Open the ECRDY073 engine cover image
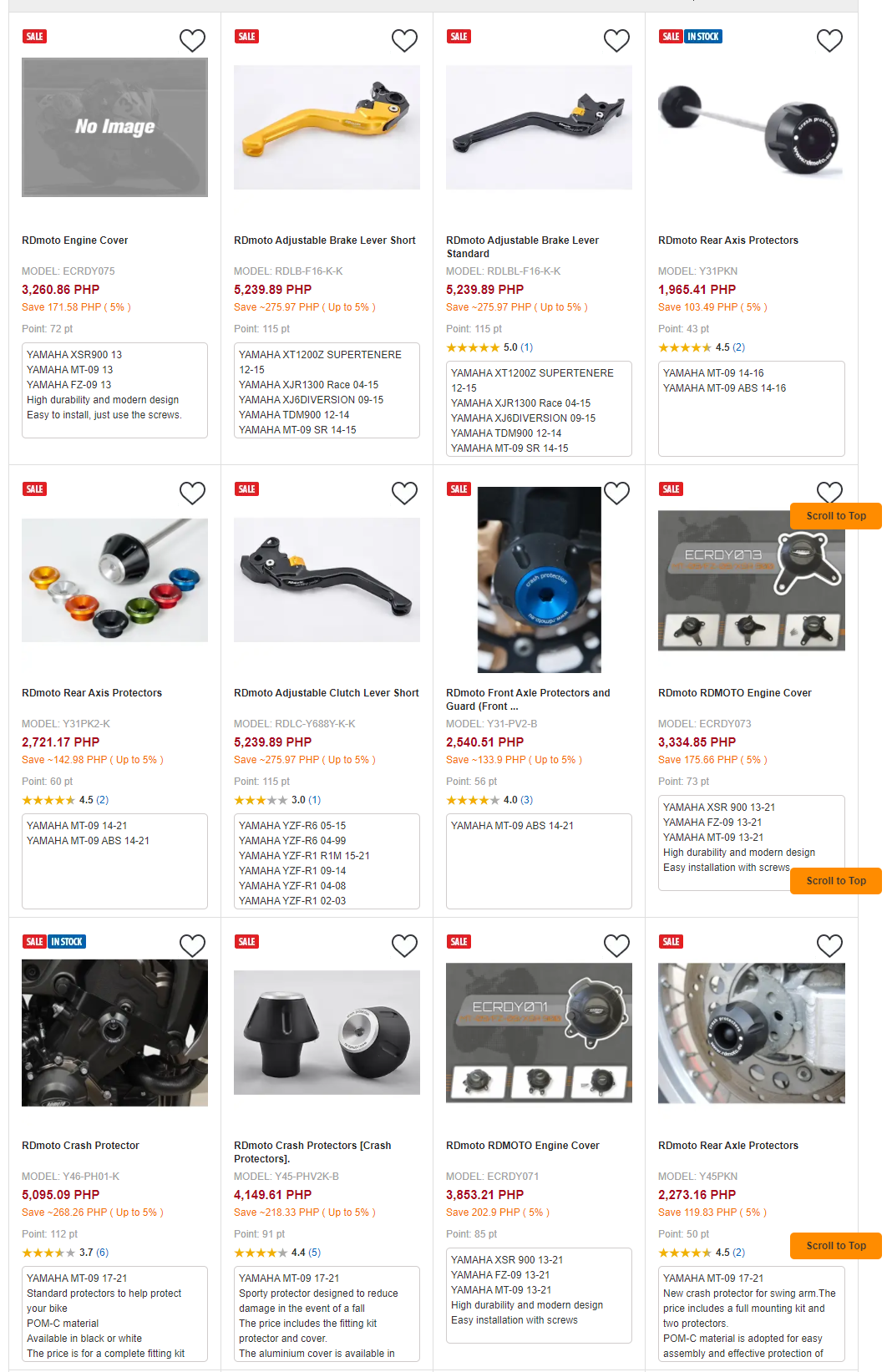Screen dimensions: 892x1372 (x=751, y=580)
